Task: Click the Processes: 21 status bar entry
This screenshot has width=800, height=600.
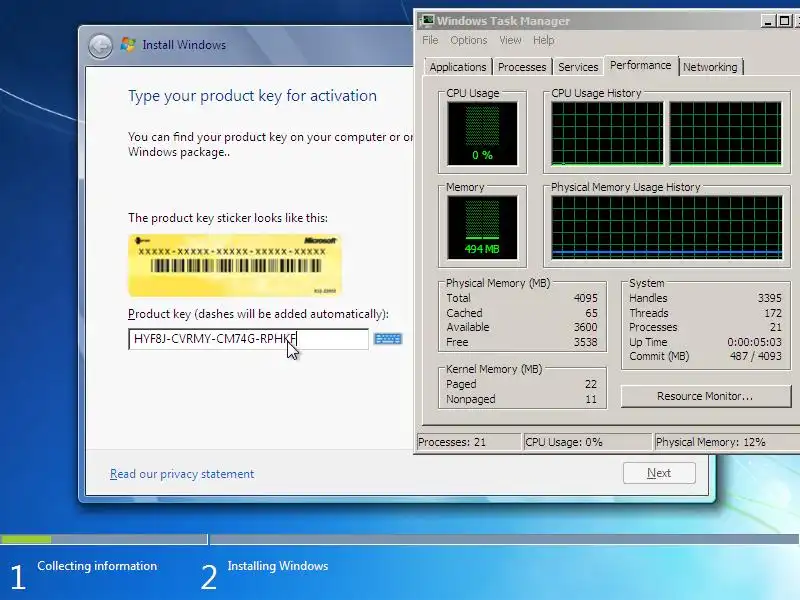Action: coord(469,442)
